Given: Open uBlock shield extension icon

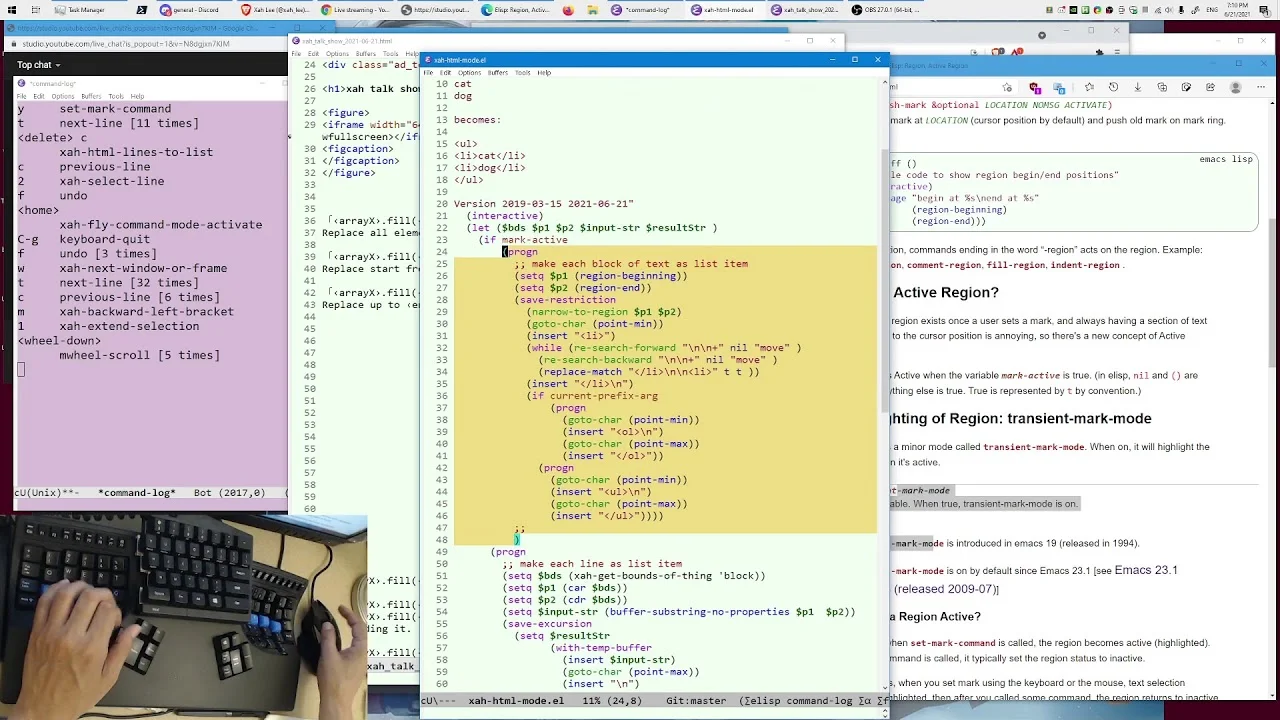Looking at the screenshot, I should [x=1035, y=88].
